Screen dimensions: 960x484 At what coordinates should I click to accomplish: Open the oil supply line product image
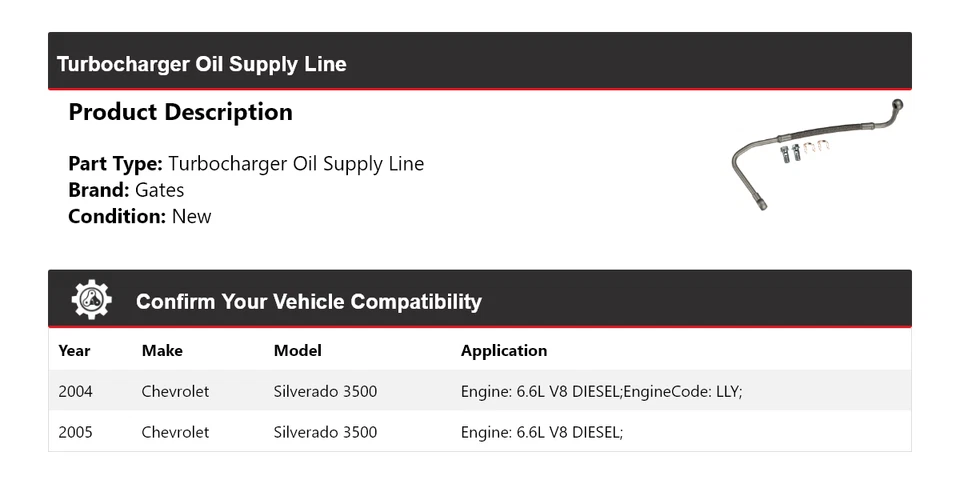click(817, 153)
